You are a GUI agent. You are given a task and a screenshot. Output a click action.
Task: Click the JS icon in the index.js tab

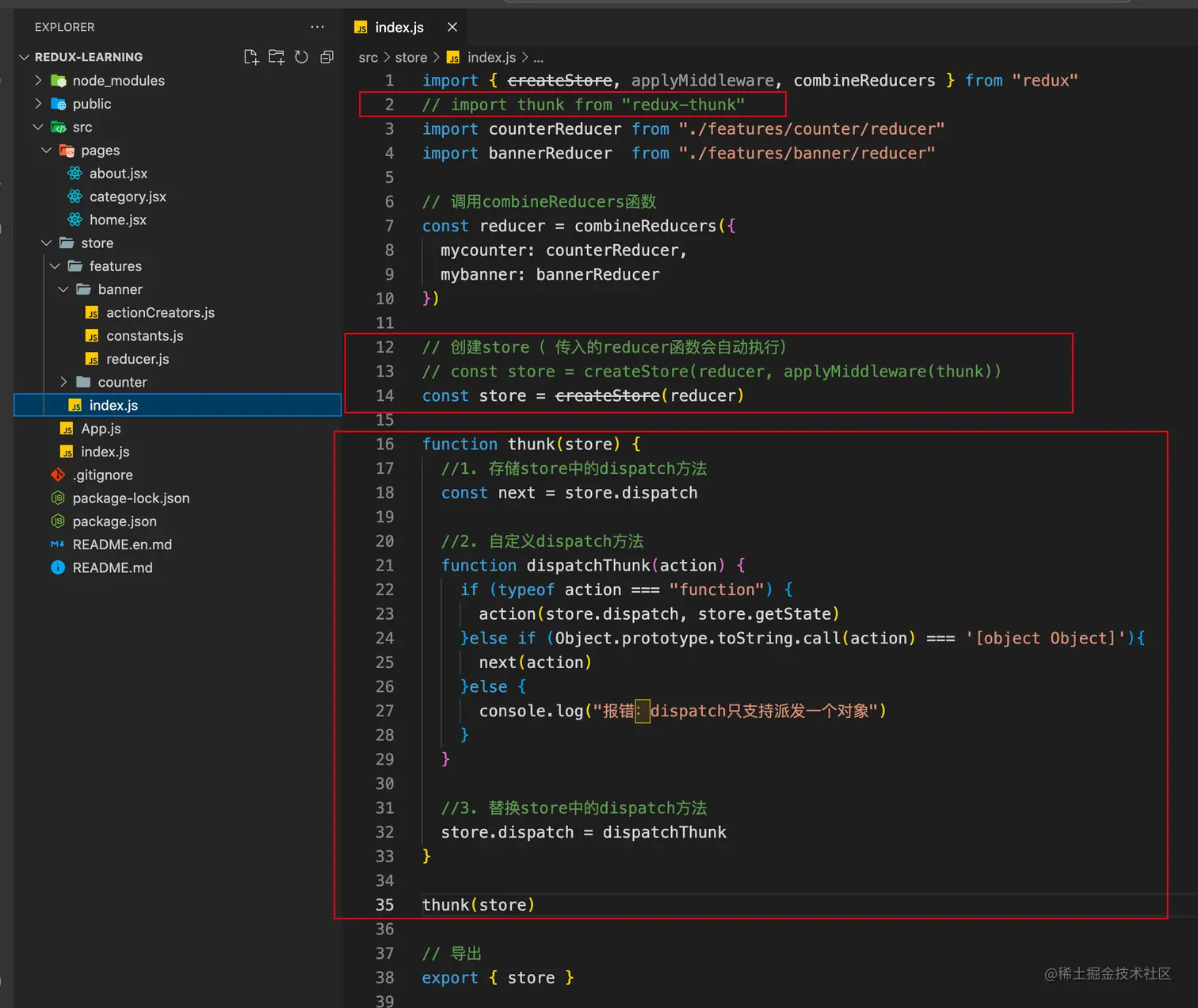pos(361,28)
